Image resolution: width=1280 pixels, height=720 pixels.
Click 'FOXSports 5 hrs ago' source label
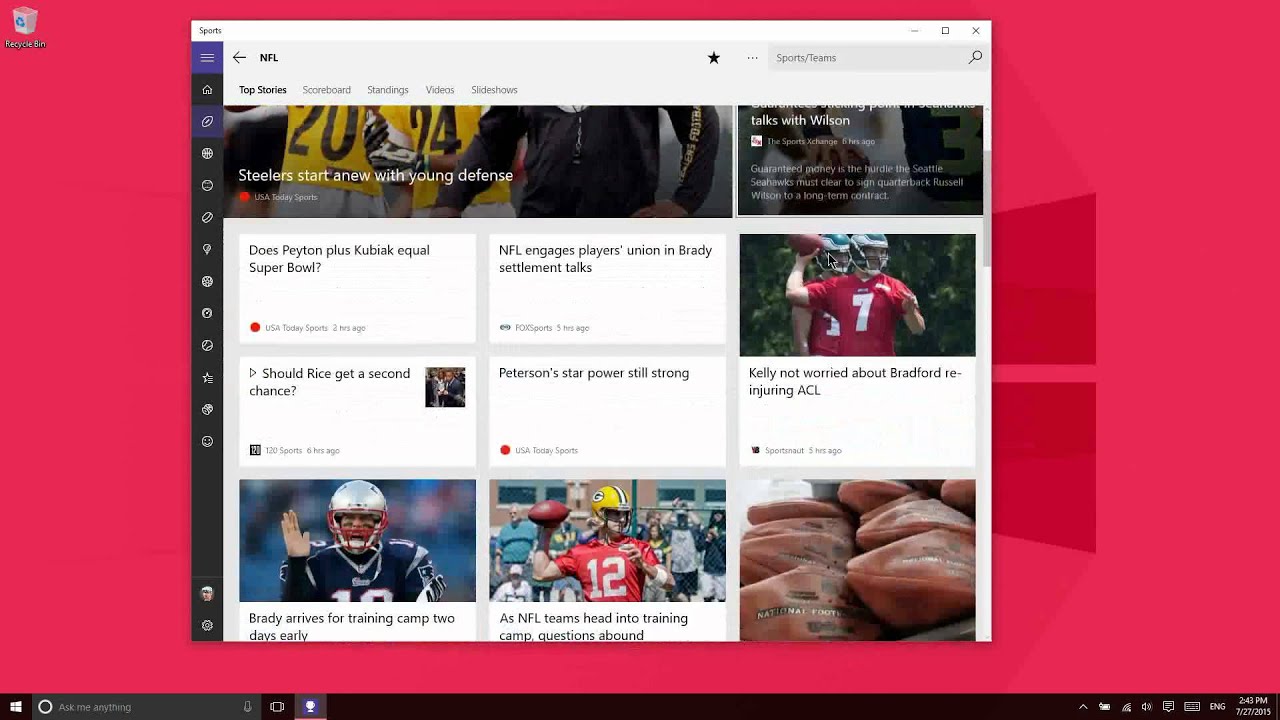pos(544,328)
